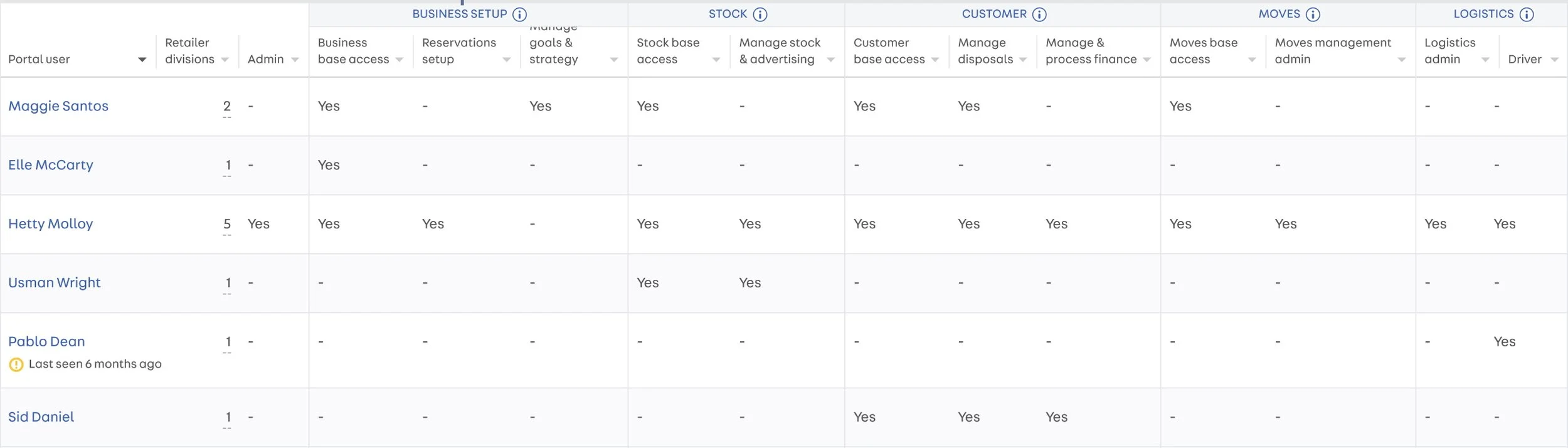This screenshot has width=1568, height=448.
Task: Show info for the Moves group
Action: [x=1313, y=14]
